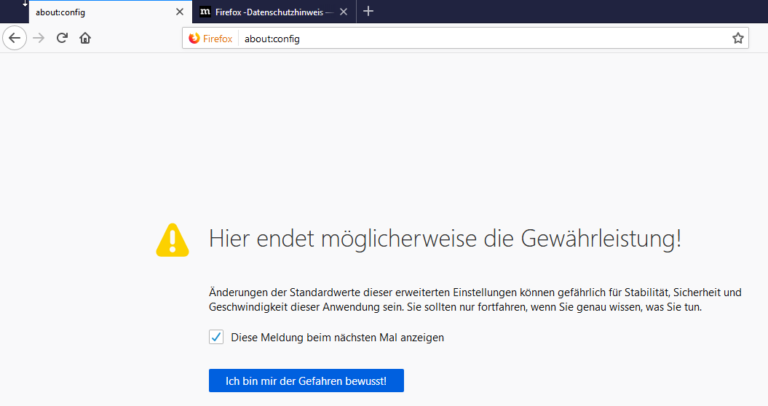Switch to Firefox Datenschutzhinweis tab
768x406 pixels.
pos(274,12)
